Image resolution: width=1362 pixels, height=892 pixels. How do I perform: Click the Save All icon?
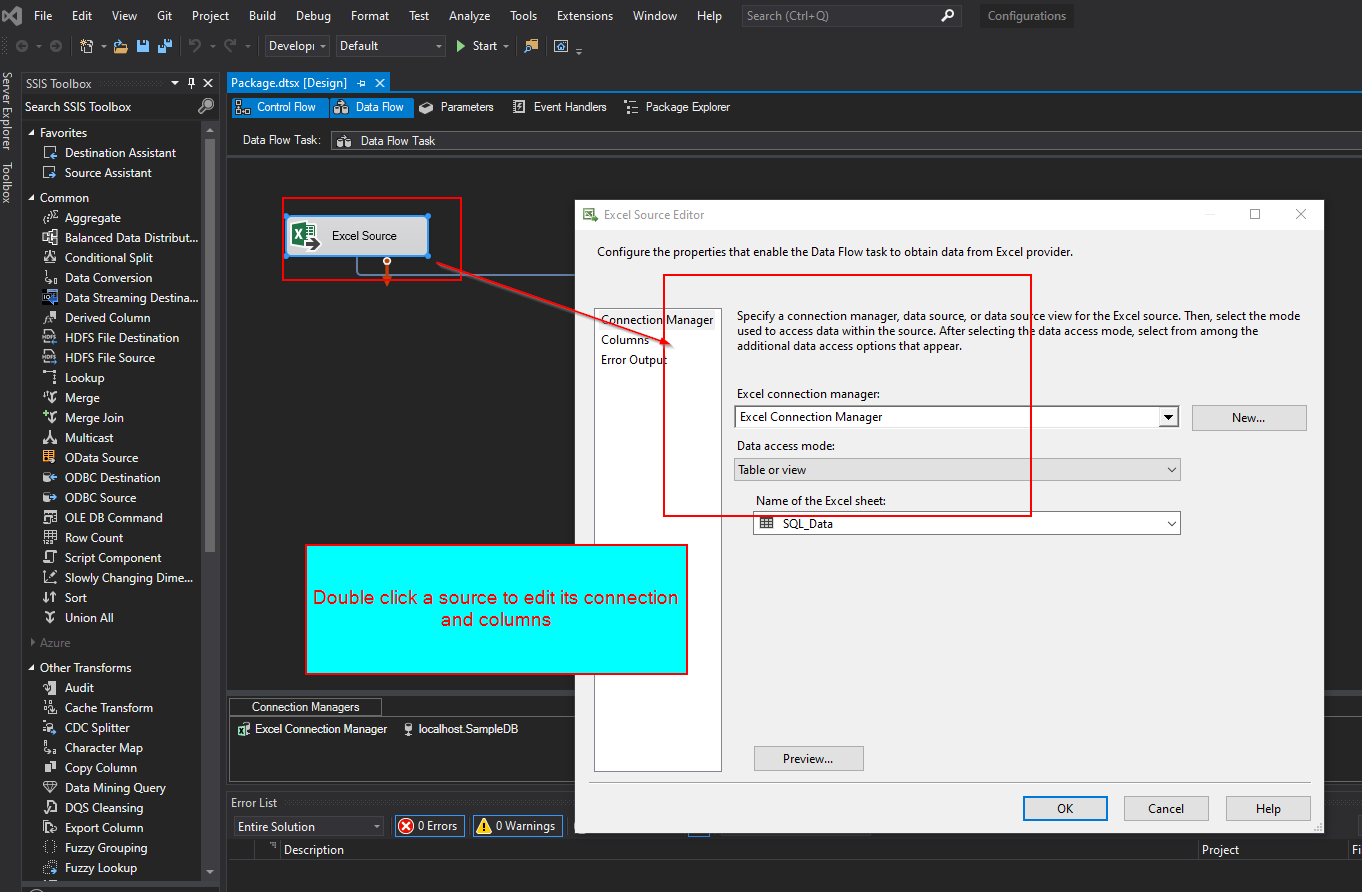tap(165, 46)
